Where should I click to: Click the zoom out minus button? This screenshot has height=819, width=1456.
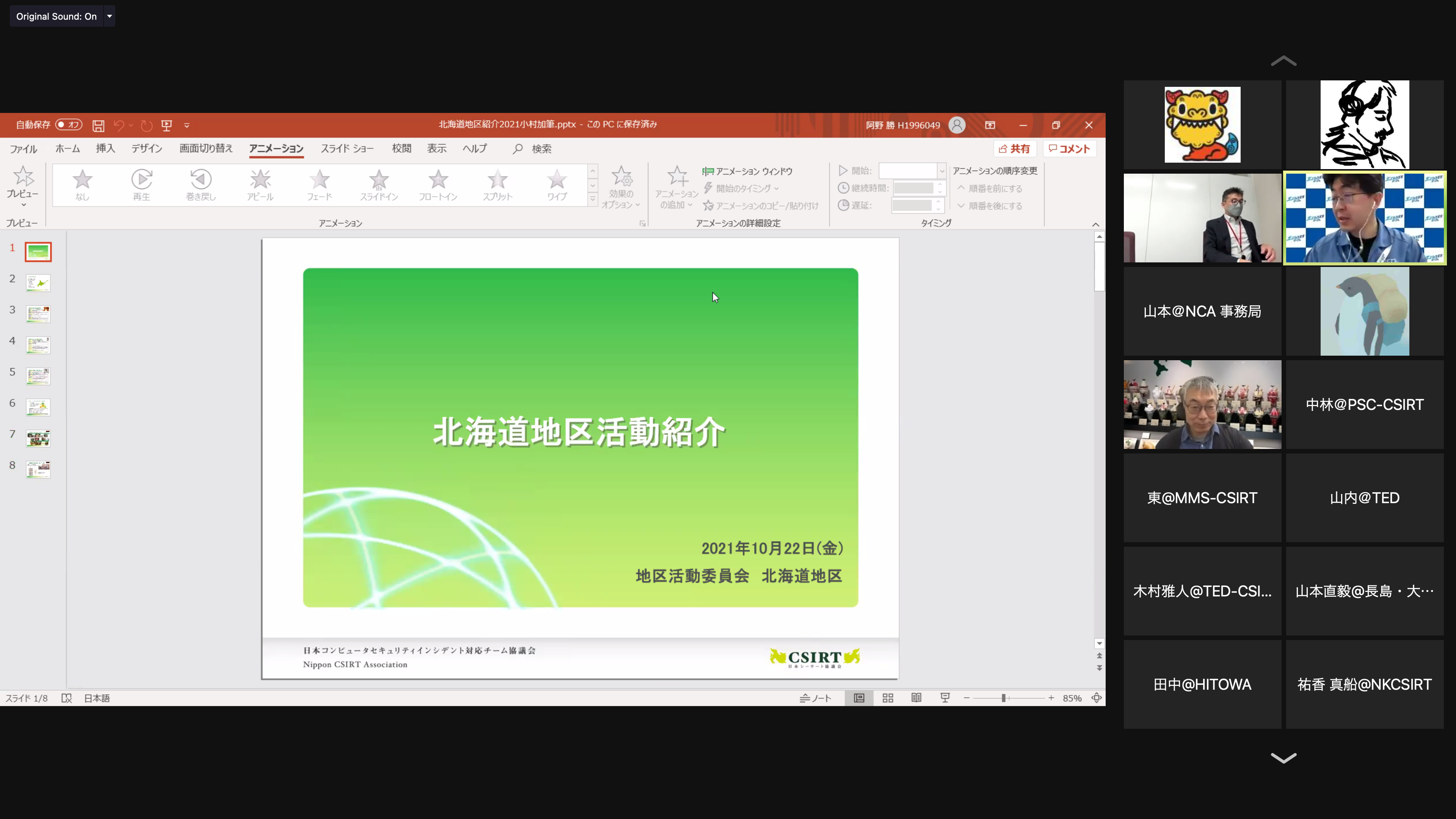(966, 698)
